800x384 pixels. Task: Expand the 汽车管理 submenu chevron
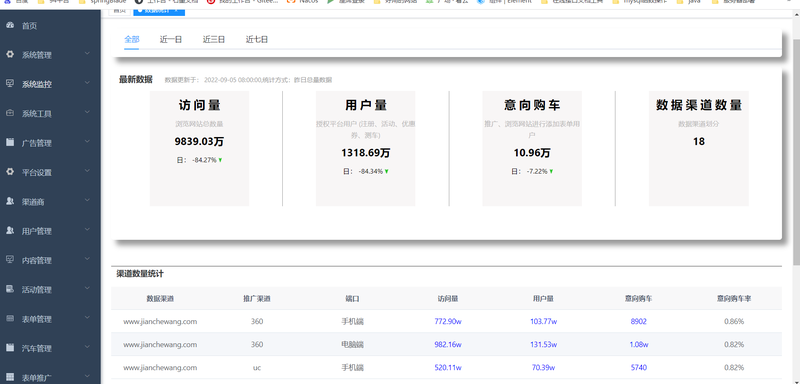coord(87,347)
